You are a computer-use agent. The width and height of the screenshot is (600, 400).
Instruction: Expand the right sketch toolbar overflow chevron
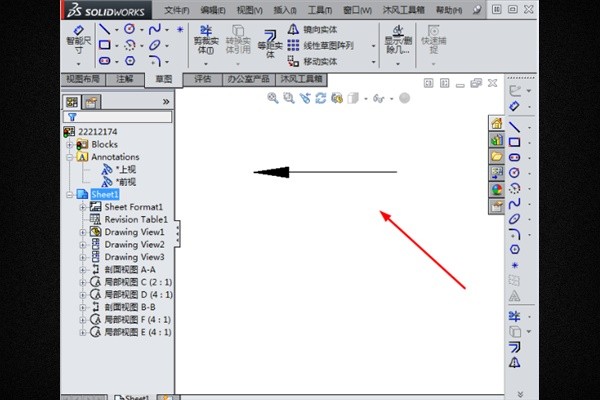click(520, 394)
